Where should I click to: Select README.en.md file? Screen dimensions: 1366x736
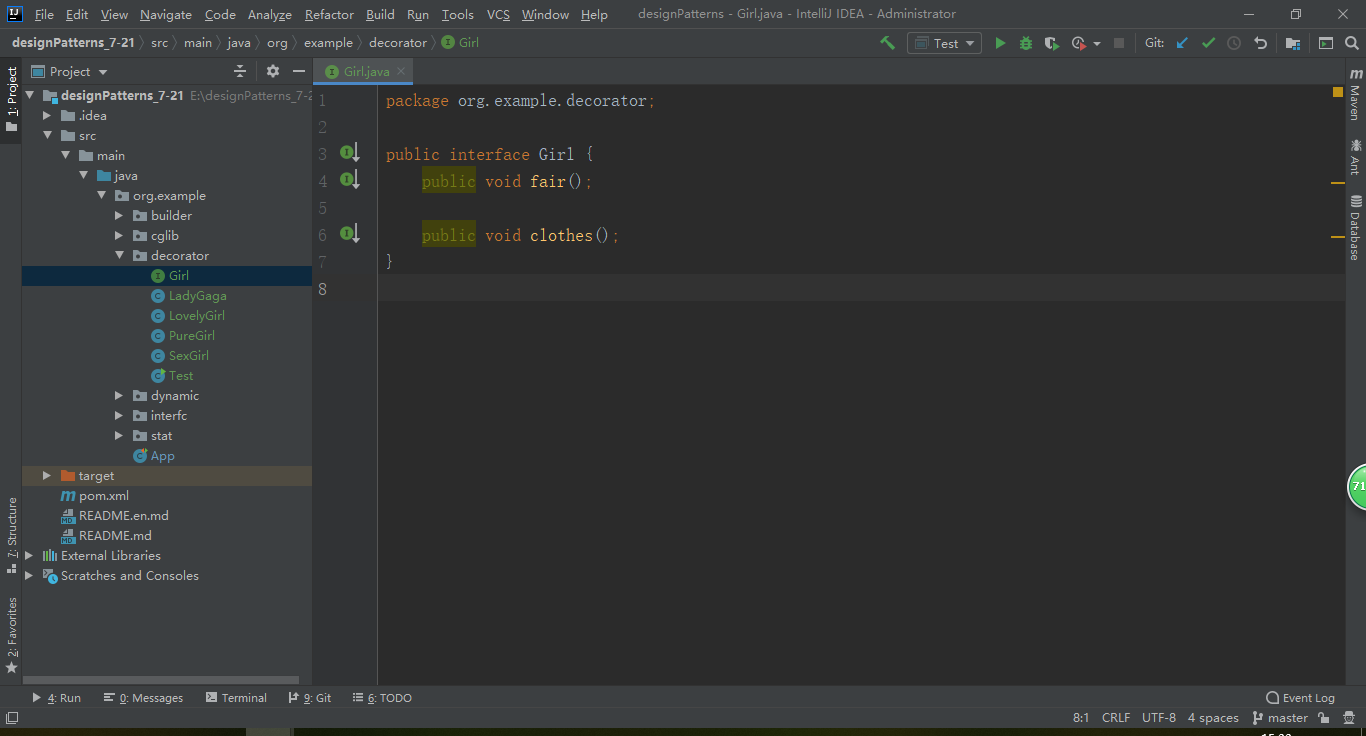pos(123,516)
